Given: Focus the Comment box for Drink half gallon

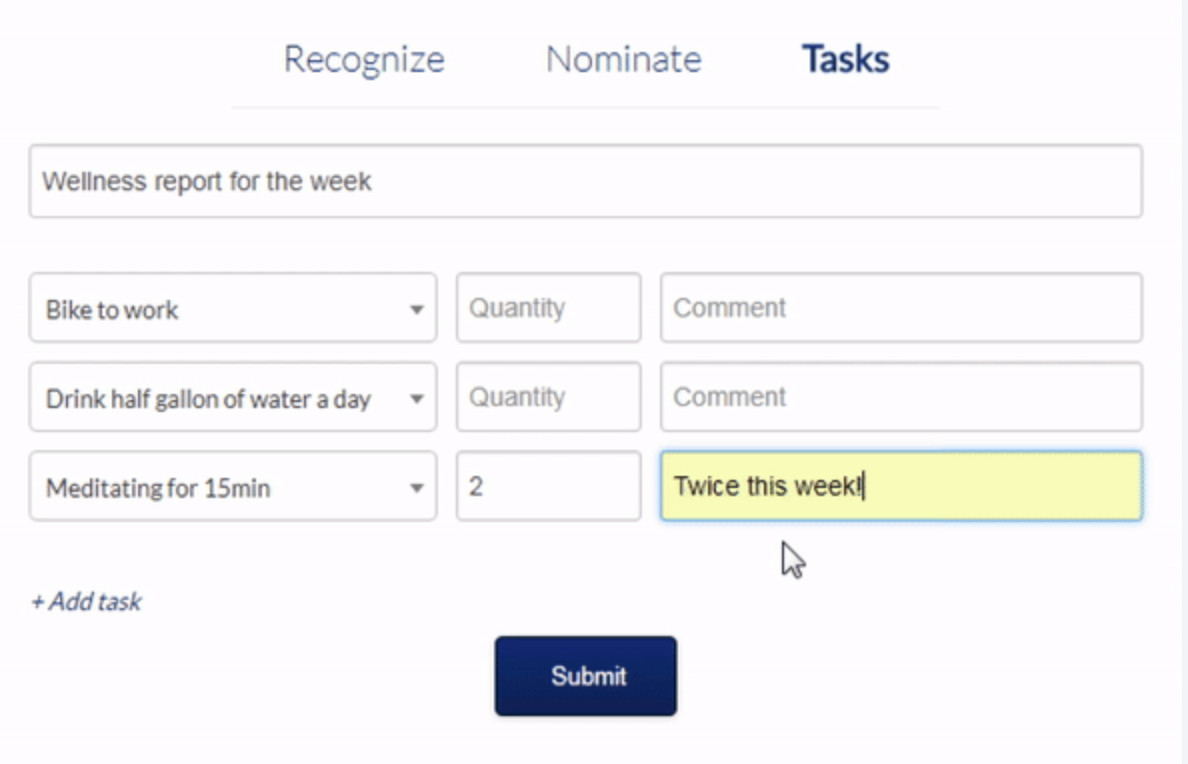Looking at the screenshot, I should click(x=900, y=397).
